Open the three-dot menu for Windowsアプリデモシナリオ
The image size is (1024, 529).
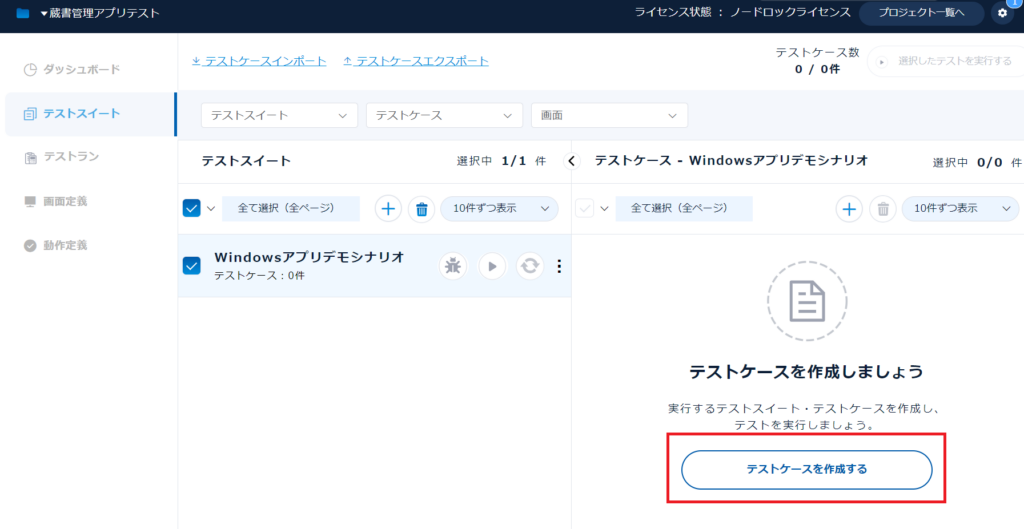(559, 266)
